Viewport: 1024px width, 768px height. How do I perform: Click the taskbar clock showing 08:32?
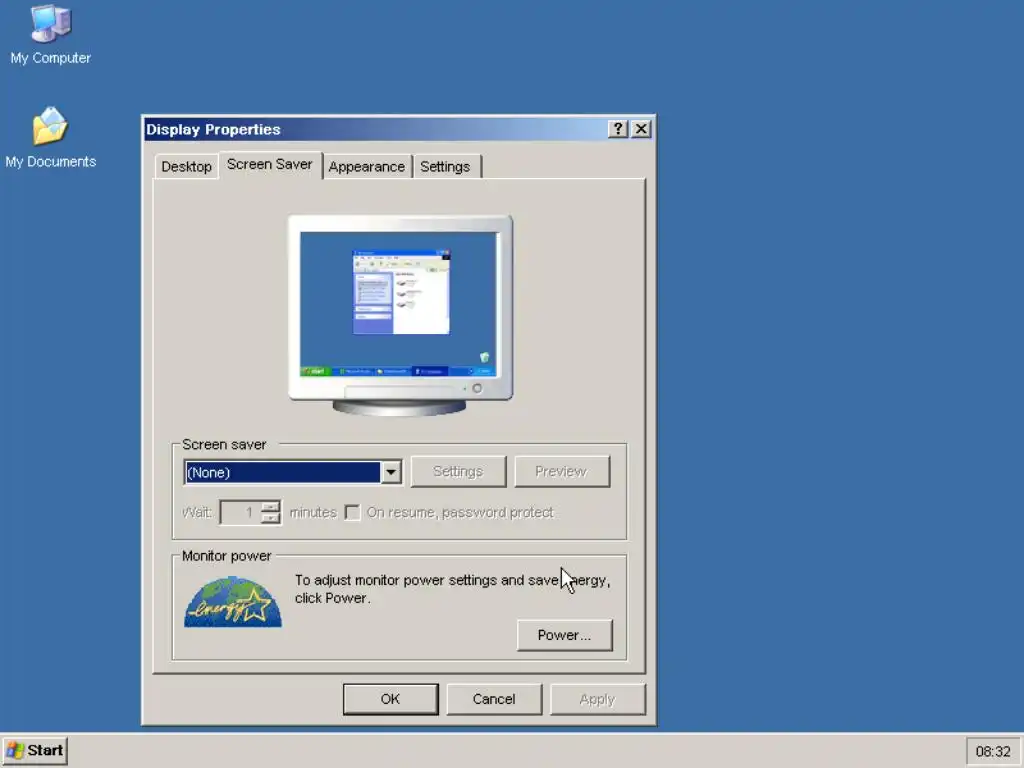tap(993, 752)
